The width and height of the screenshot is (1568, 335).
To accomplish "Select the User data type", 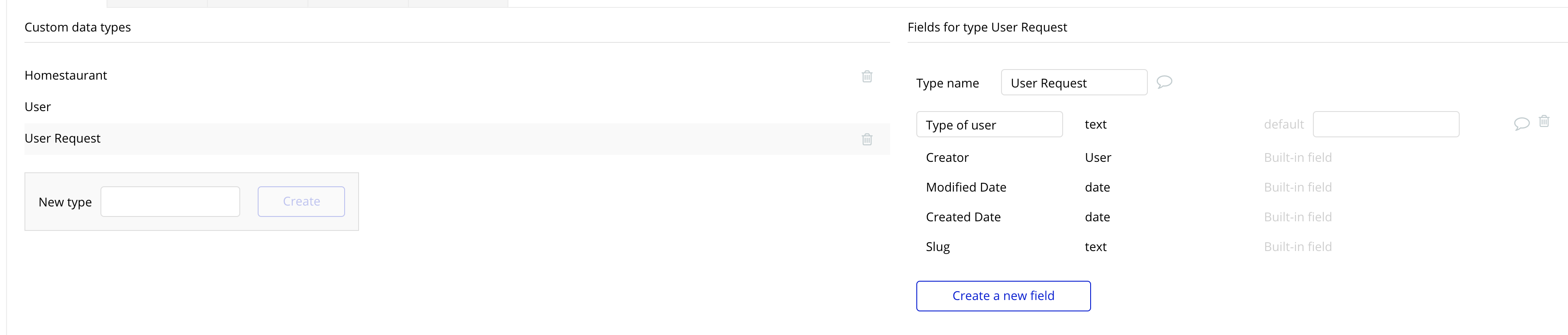I will (x=38, y=107).
